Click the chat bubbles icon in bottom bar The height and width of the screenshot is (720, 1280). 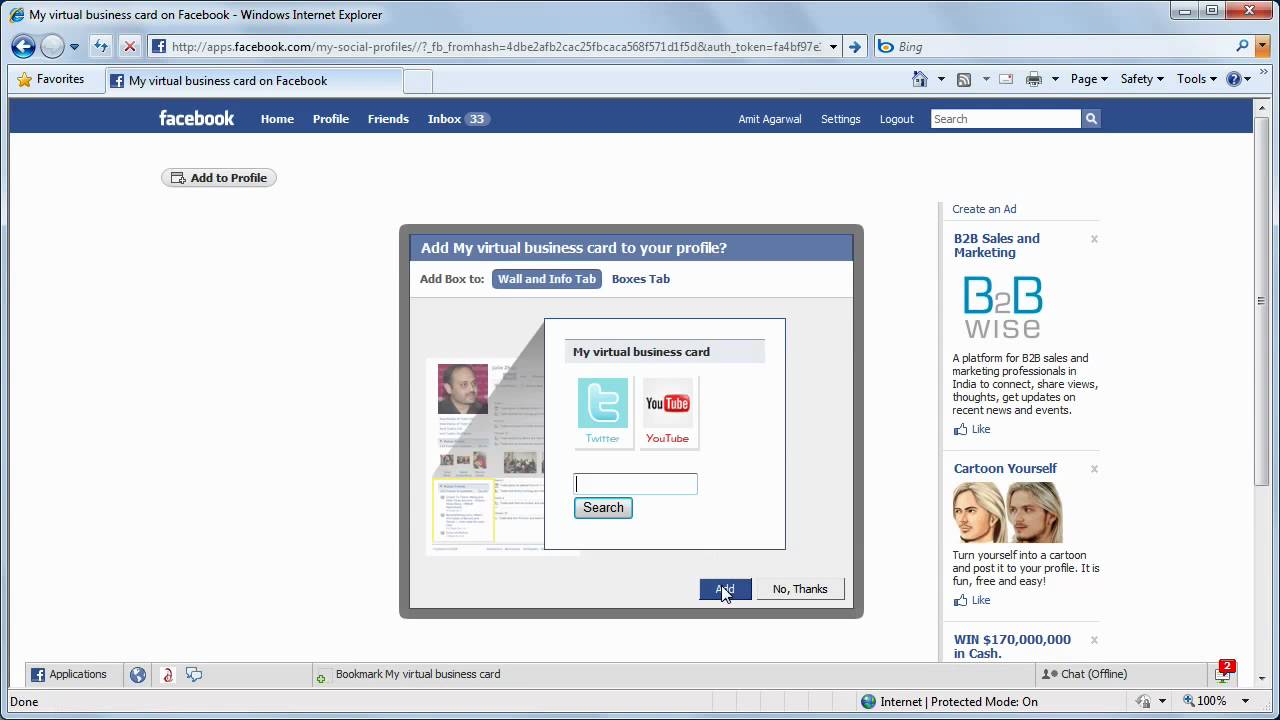pos(194,675)
